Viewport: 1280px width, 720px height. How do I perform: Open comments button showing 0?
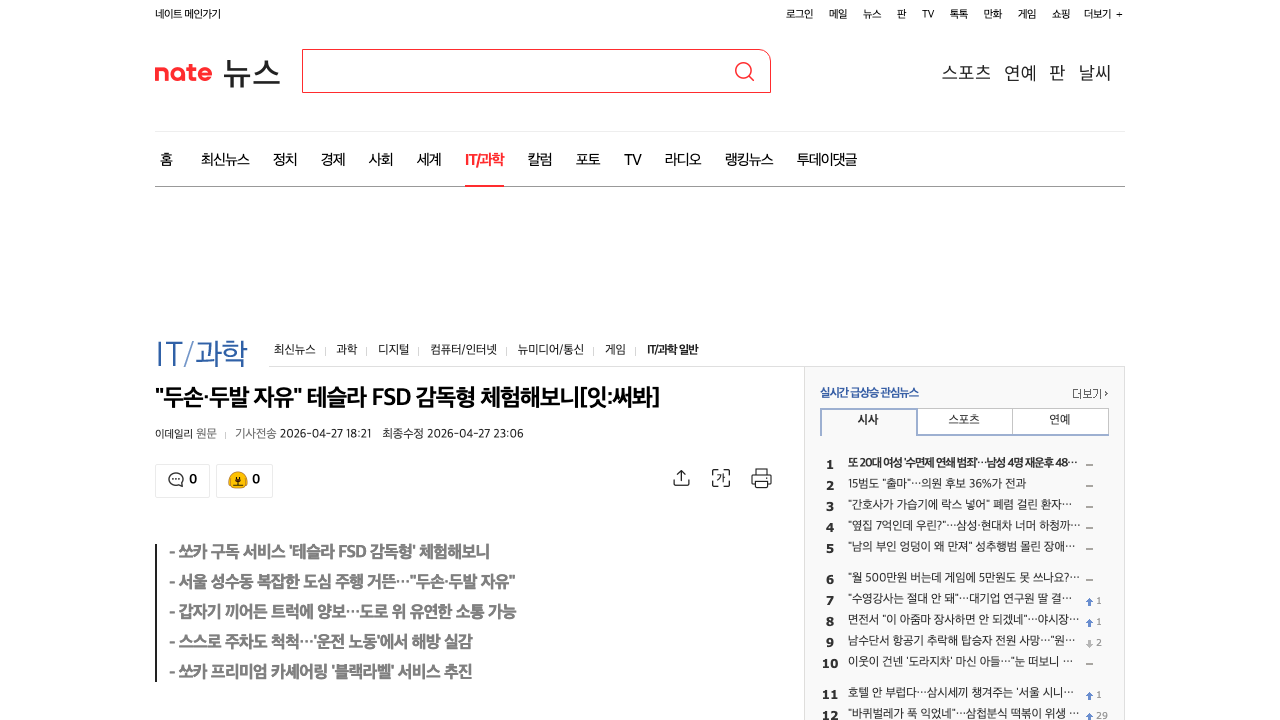point(182,480)
